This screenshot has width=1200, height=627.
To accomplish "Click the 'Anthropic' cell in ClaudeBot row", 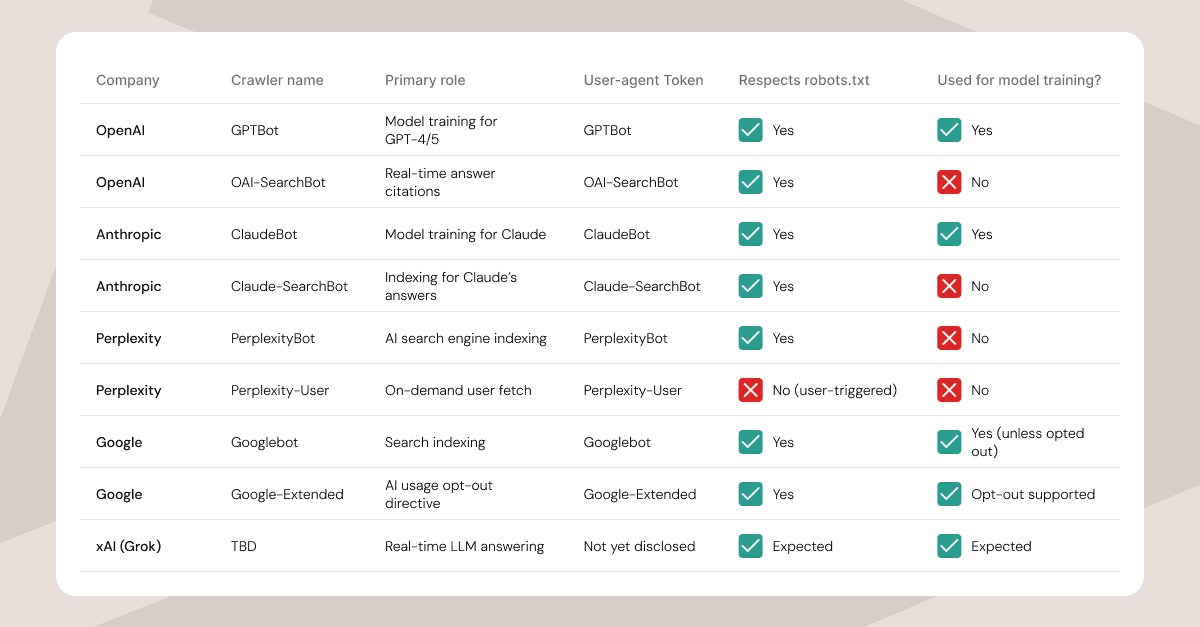I will click(128, 234).
